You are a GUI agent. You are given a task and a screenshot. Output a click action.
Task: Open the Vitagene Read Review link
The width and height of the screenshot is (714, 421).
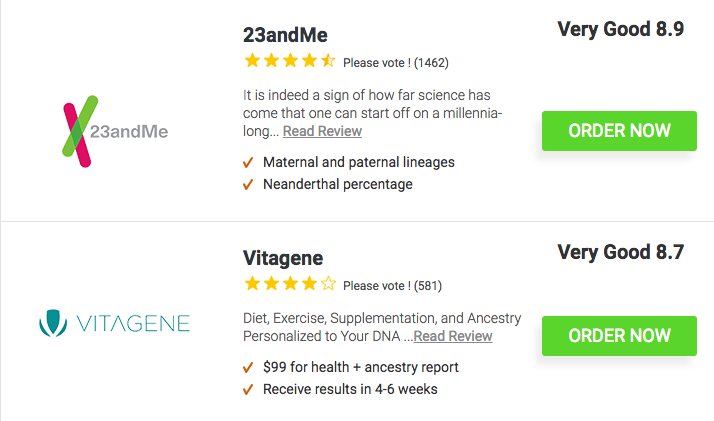pyautogui.click(x=453, y=336)
